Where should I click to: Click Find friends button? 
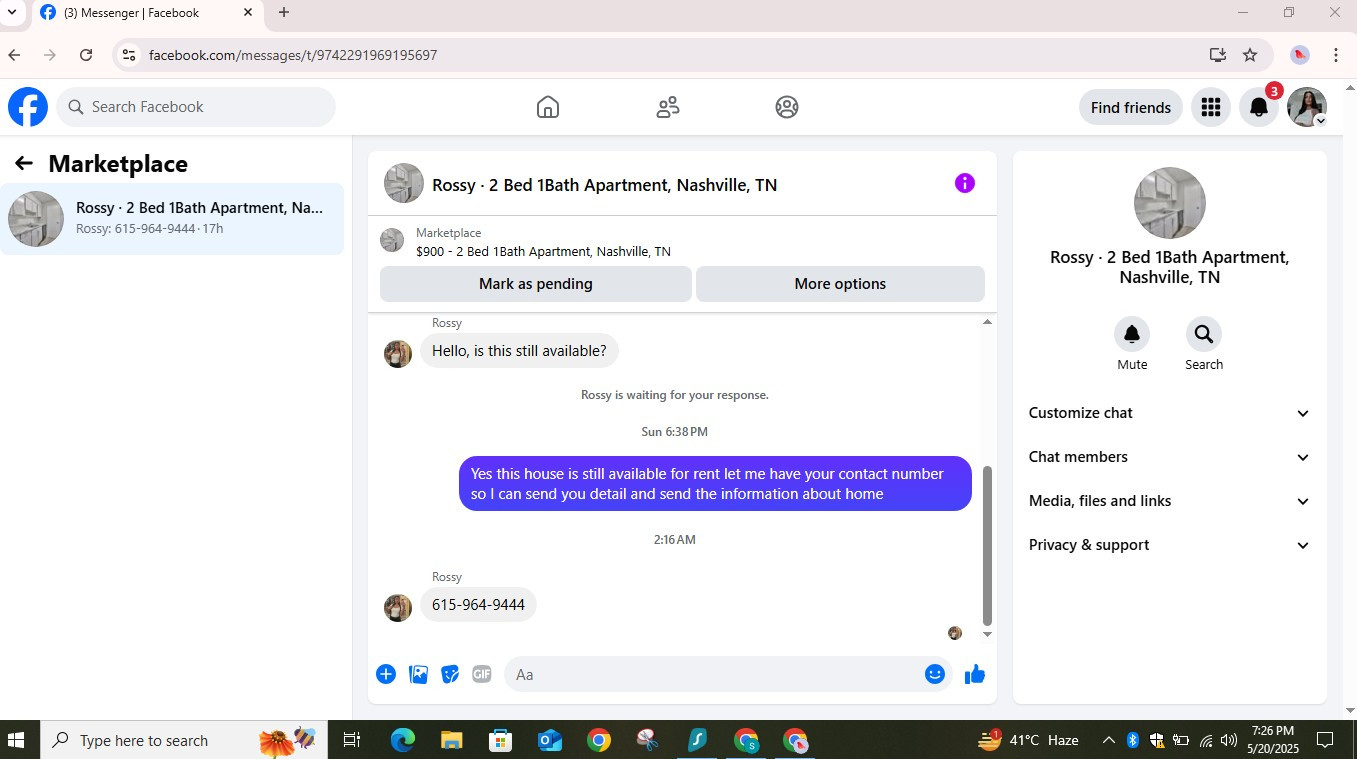point(1131,107)
